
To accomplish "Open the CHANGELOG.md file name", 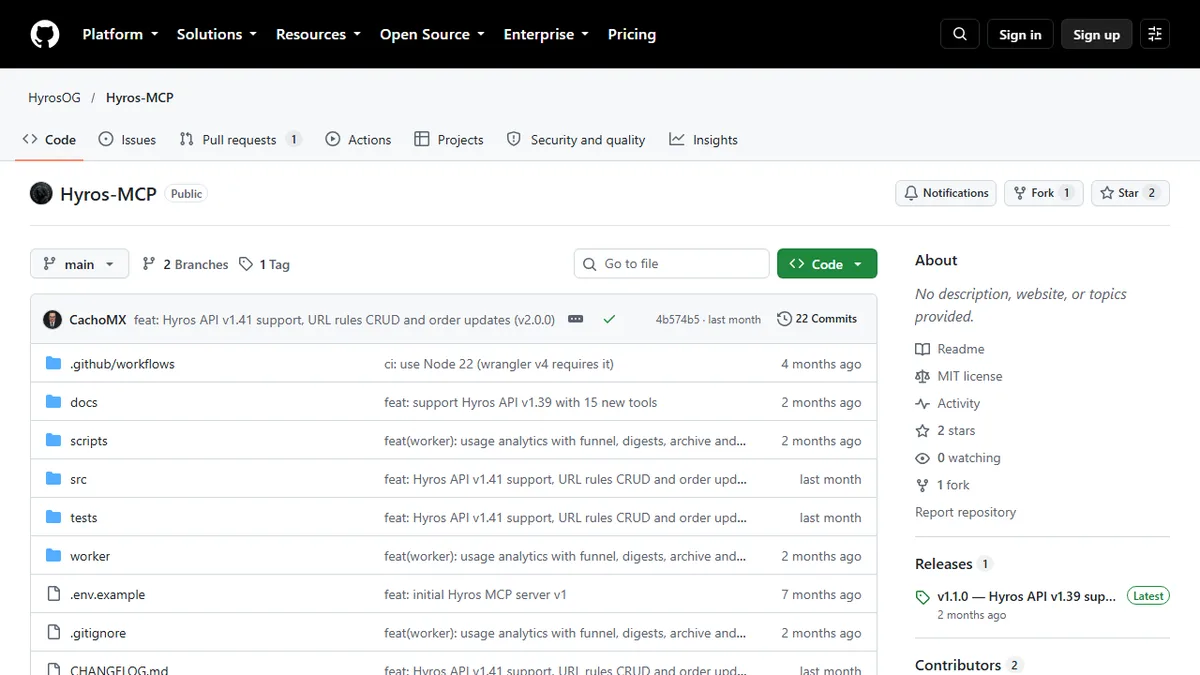I will point(119,669).
